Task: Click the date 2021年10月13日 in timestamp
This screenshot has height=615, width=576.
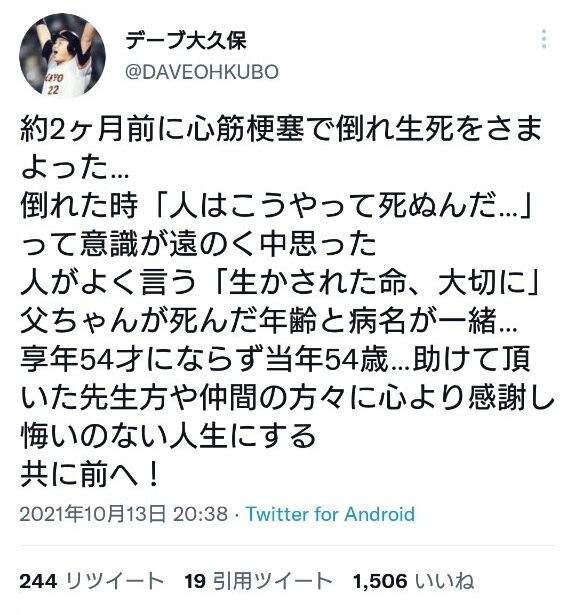Action: tap(92, 514)
